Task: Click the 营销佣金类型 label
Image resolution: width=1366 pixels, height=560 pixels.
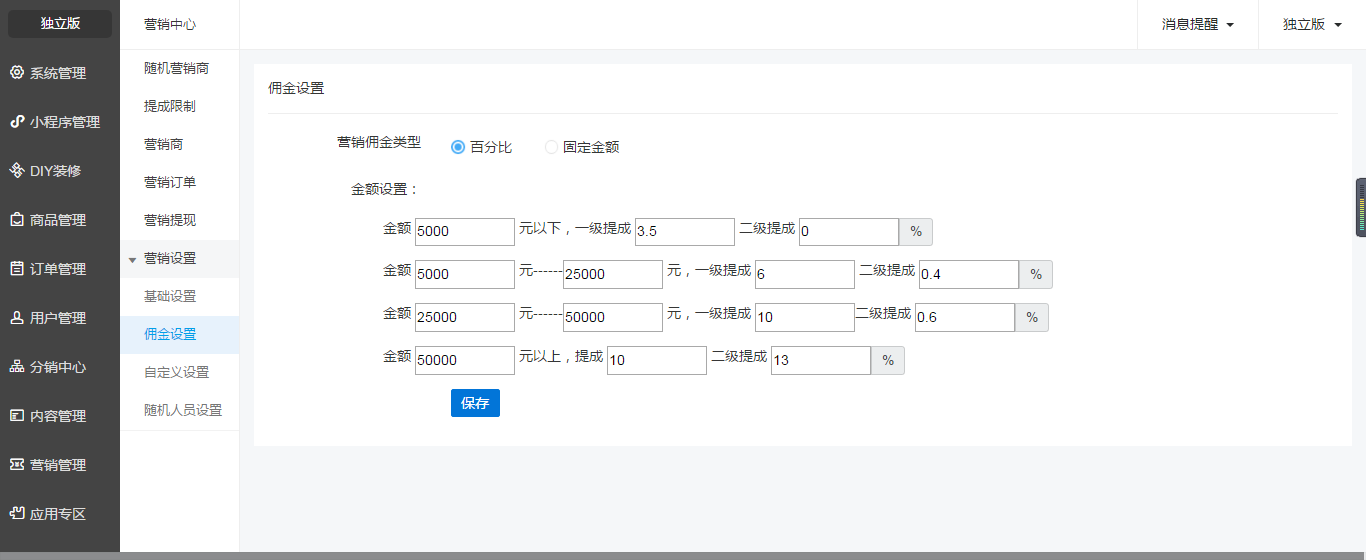Action: point(379,142)
